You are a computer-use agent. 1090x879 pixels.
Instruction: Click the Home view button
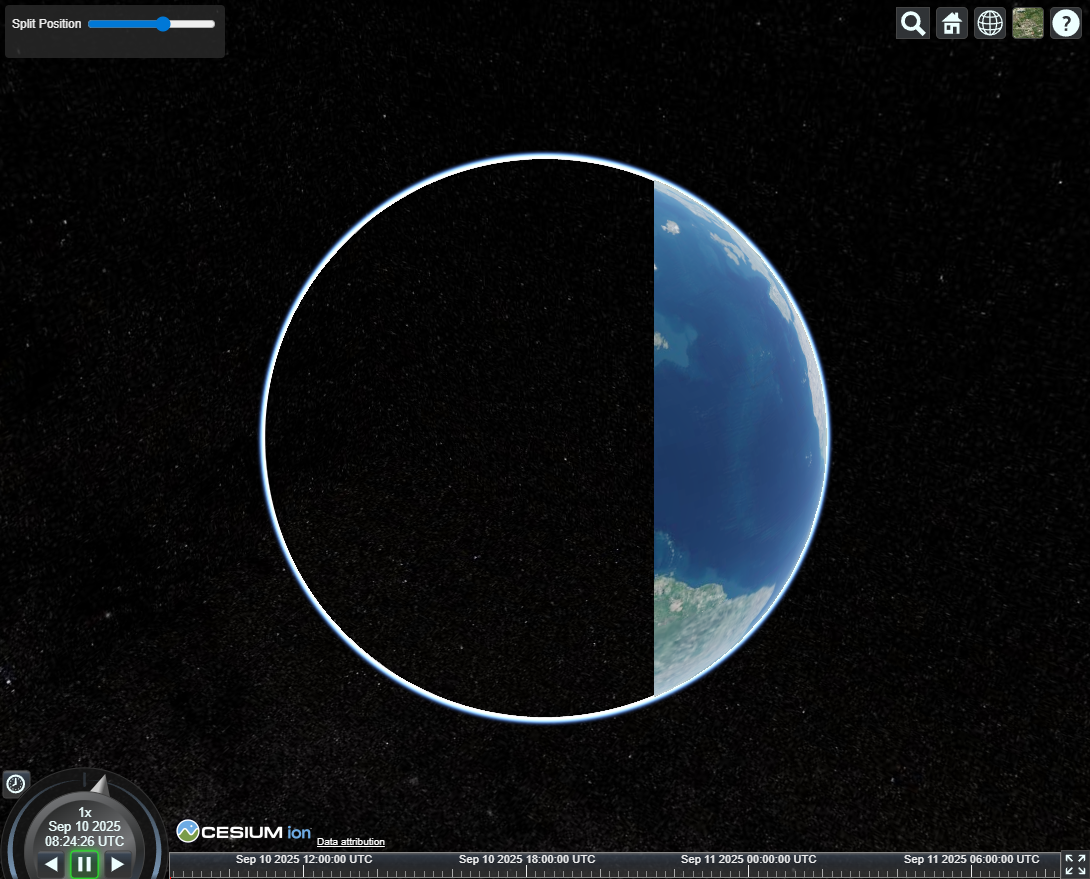(952, 24)
